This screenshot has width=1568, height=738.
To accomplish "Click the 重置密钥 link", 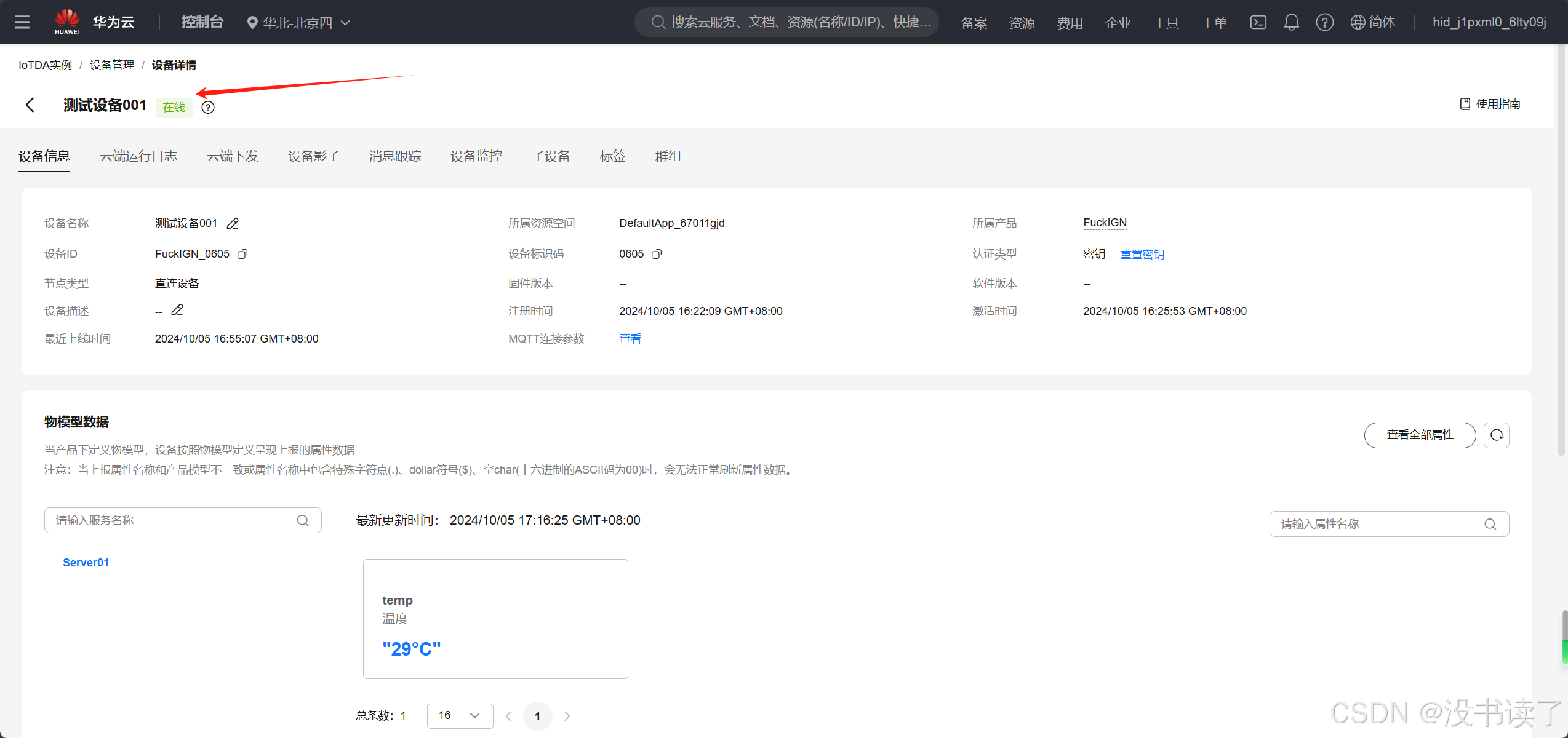I will (x=1142, y=254).
